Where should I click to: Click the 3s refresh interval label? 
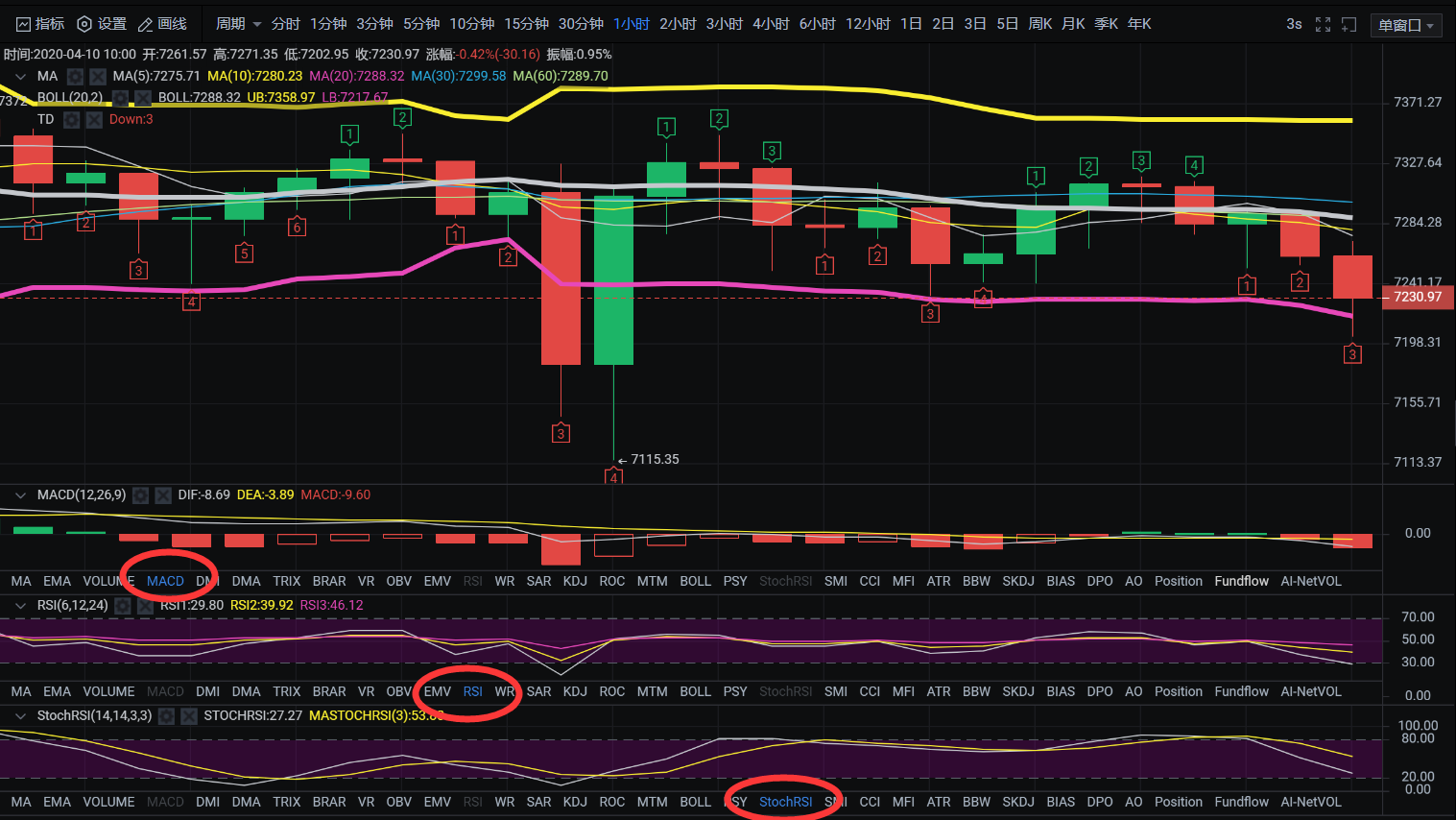tap(1294, 24)
